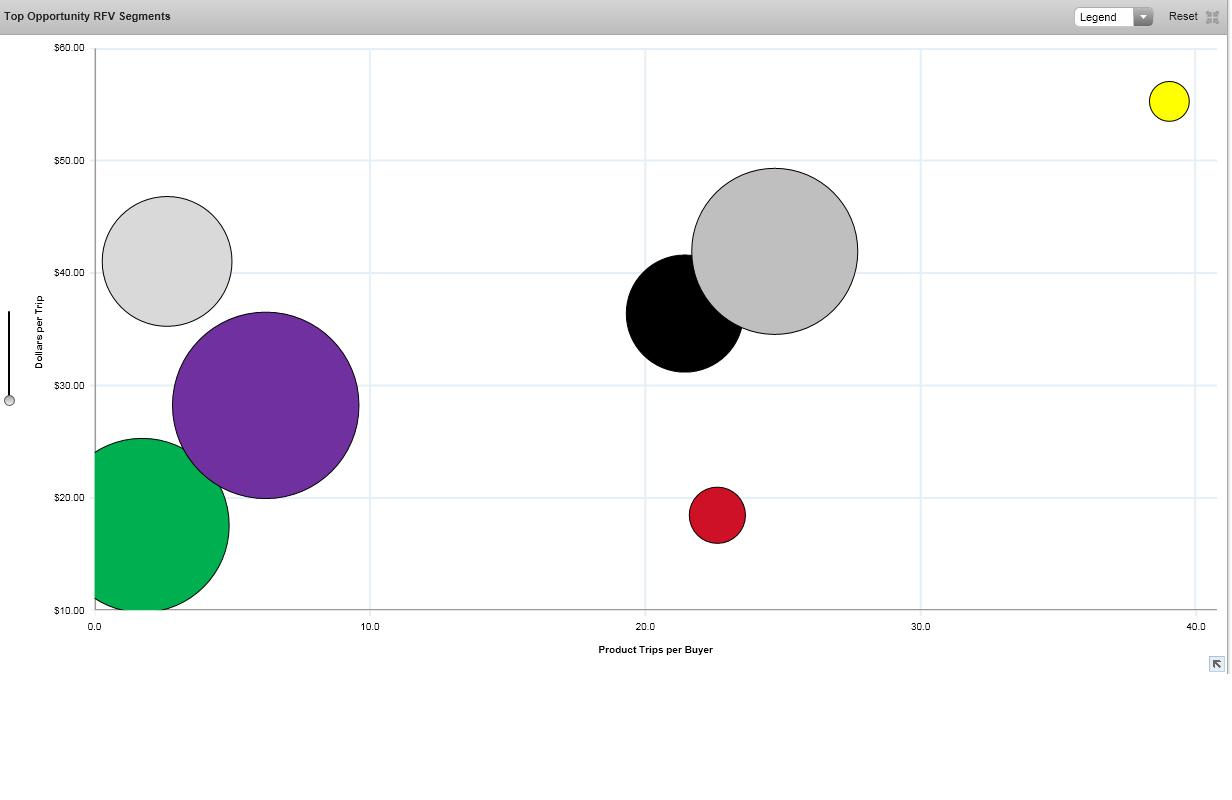Click the 20.0 x-axis tick label
Viewport: 1232px width, 800px height.
(x=645, y=627)
